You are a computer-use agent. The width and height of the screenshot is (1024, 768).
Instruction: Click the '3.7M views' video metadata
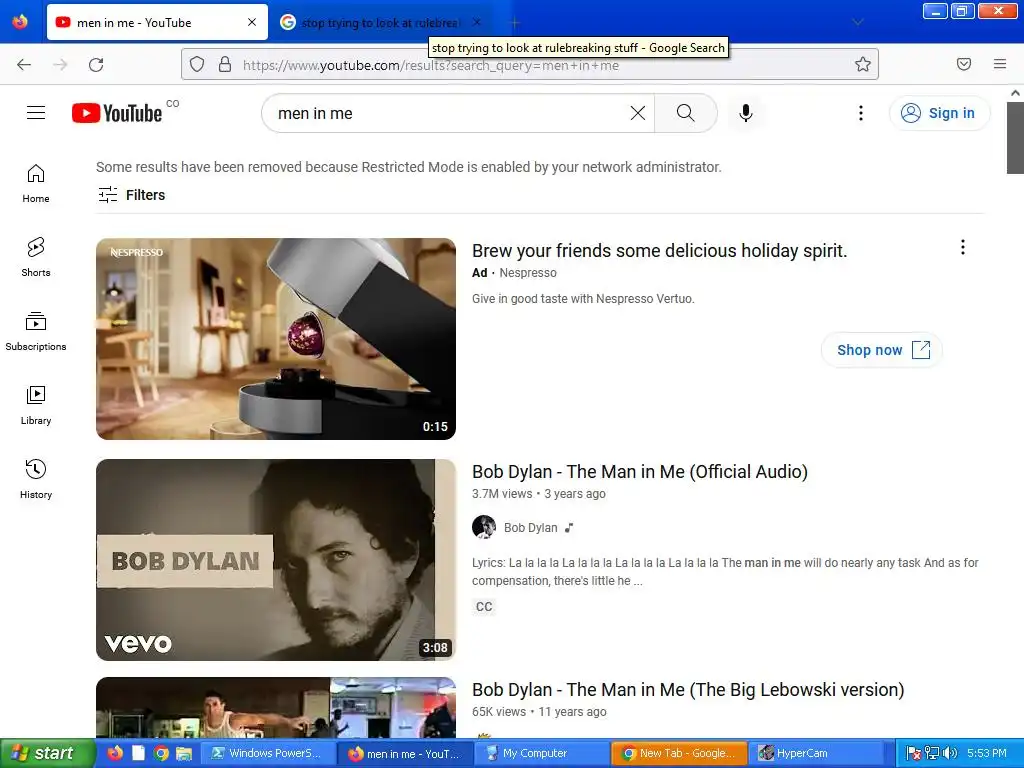502,494
